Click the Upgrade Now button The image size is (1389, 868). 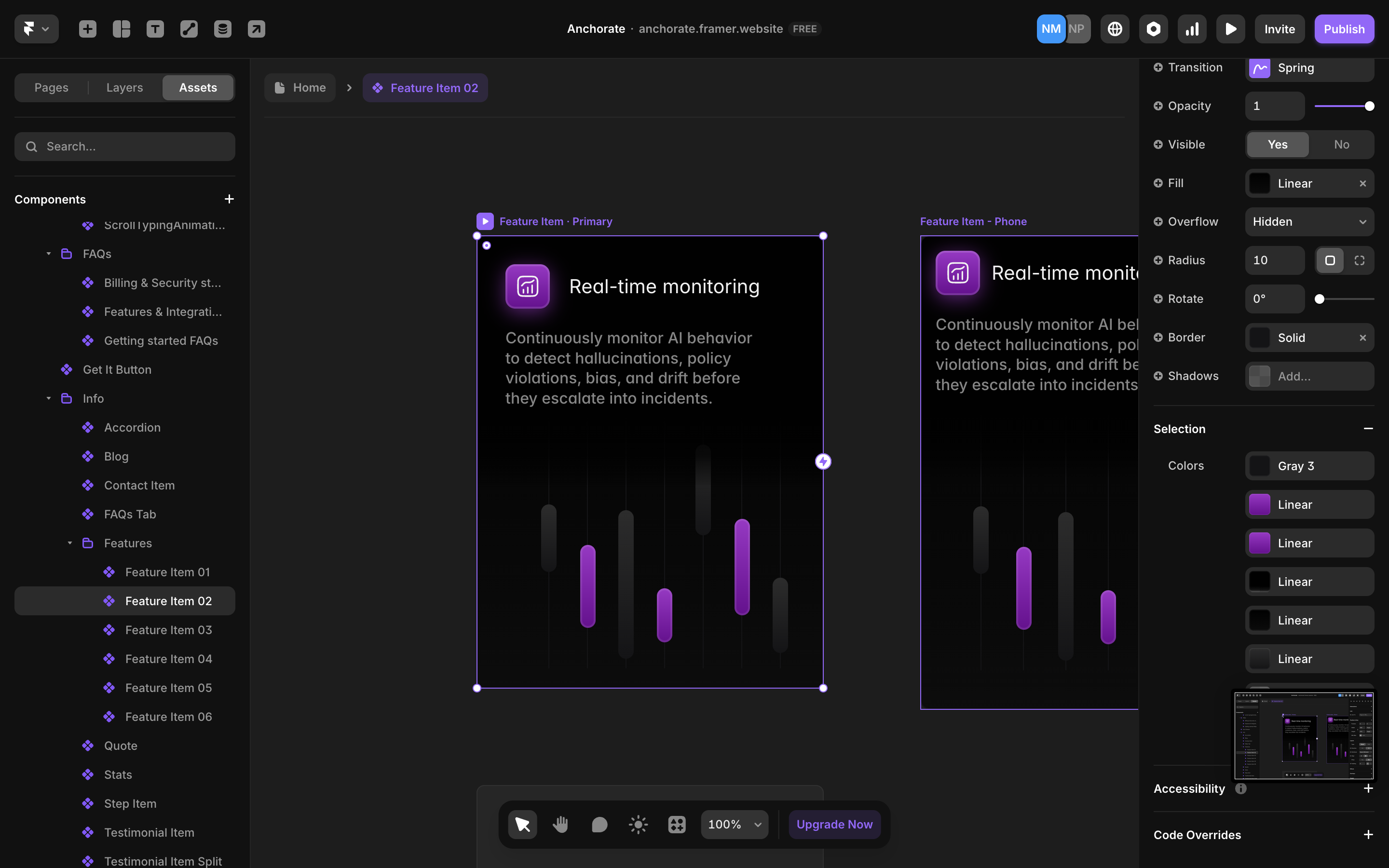[834, 825]
